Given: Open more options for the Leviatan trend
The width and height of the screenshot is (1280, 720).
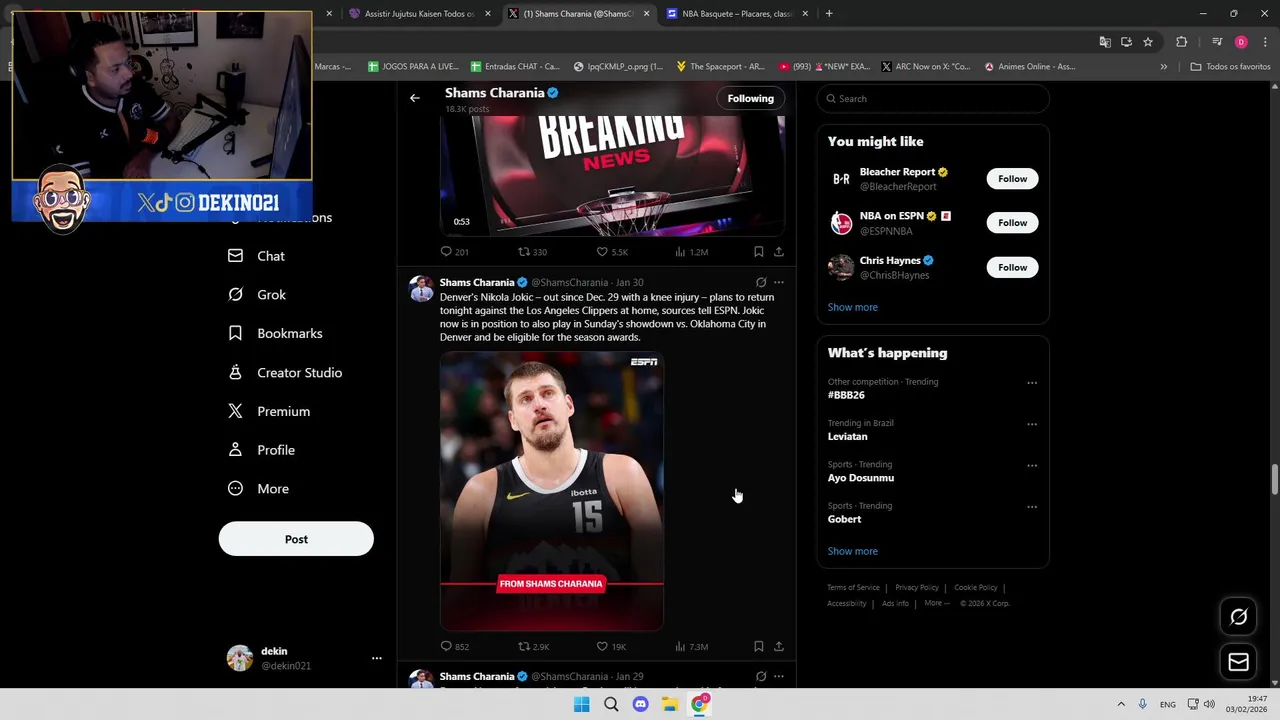Looking at the screenshot, I should coord(1032,424).
